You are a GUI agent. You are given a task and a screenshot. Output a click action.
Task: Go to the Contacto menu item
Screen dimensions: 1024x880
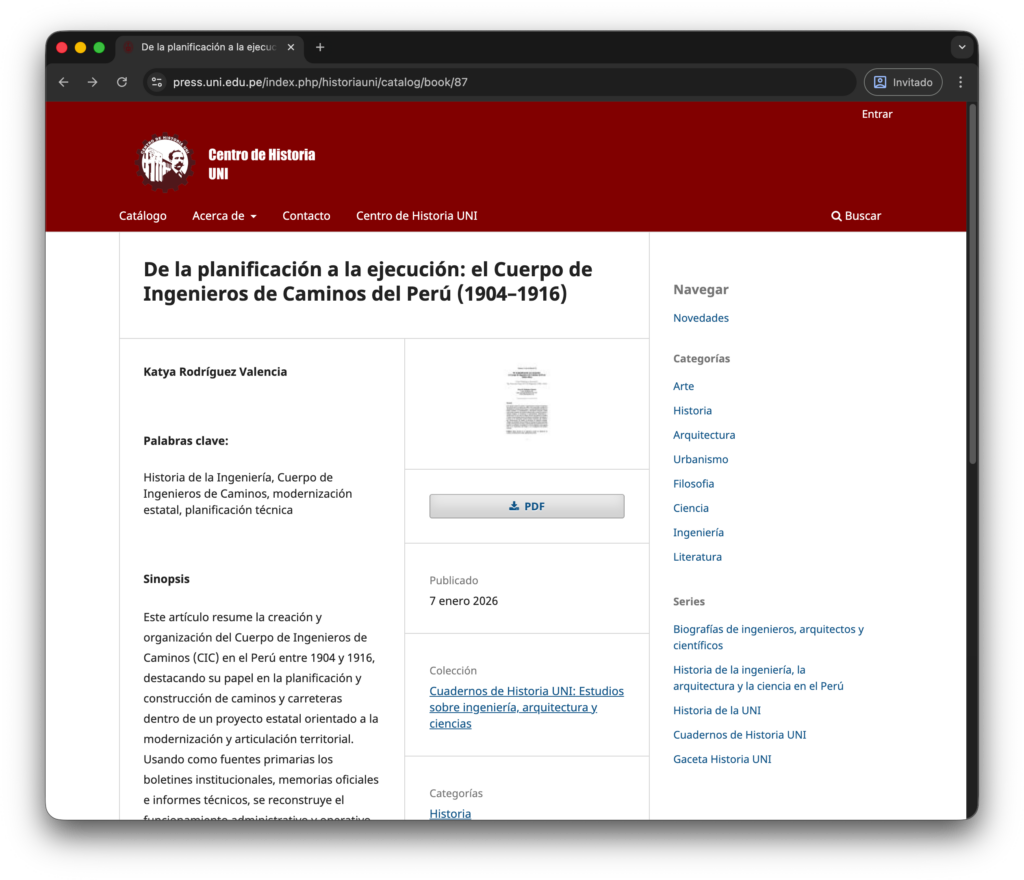[x=306, y=216]
